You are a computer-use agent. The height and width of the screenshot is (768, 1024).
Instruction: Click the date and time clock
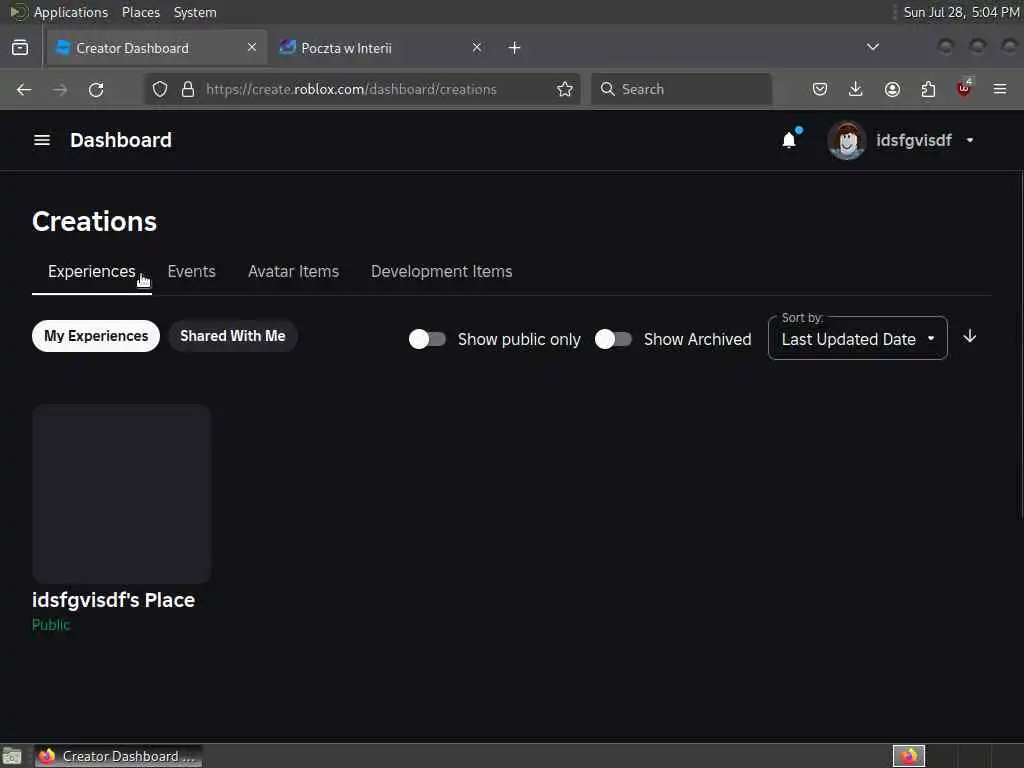[x=961, y=12]
